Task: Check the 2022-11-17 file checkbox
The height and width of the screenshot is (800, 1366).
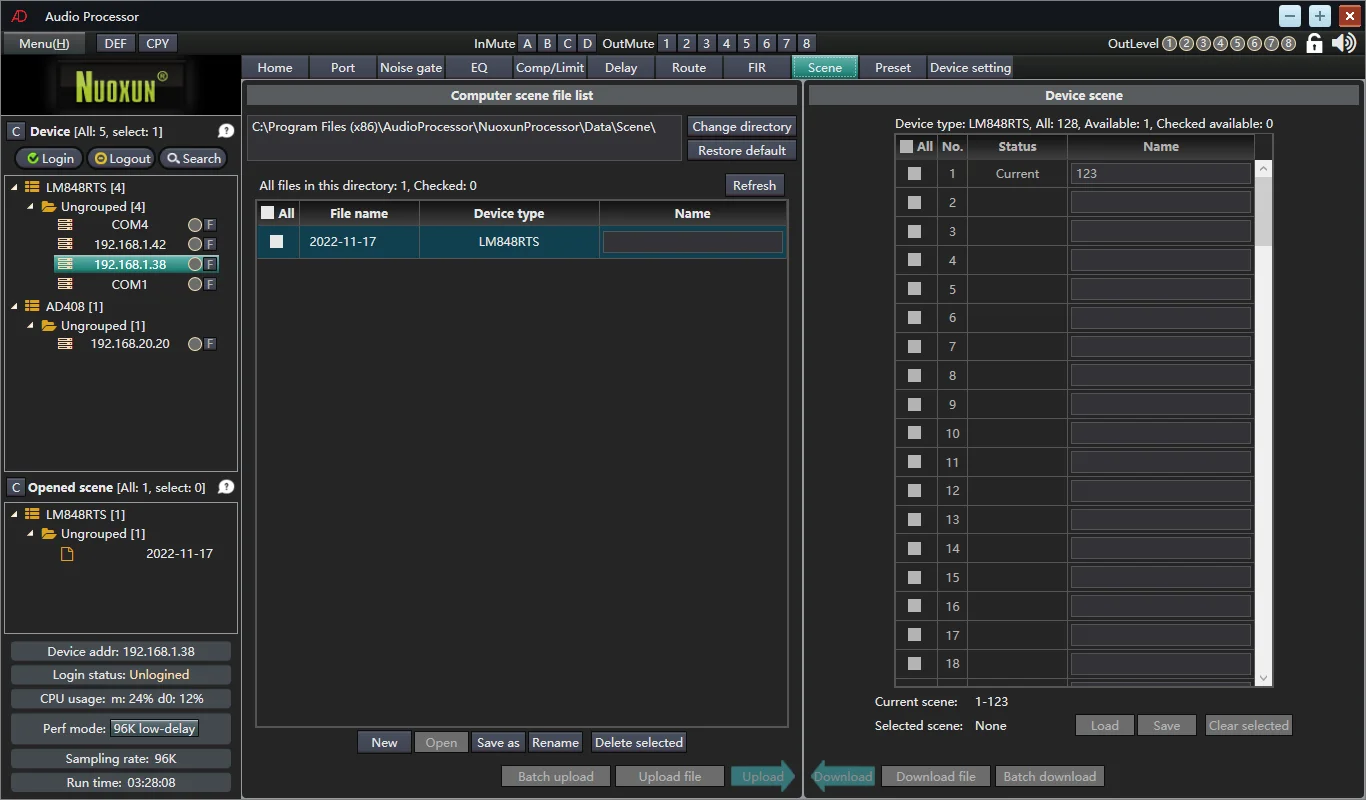Action: click(x=277, y=241)
